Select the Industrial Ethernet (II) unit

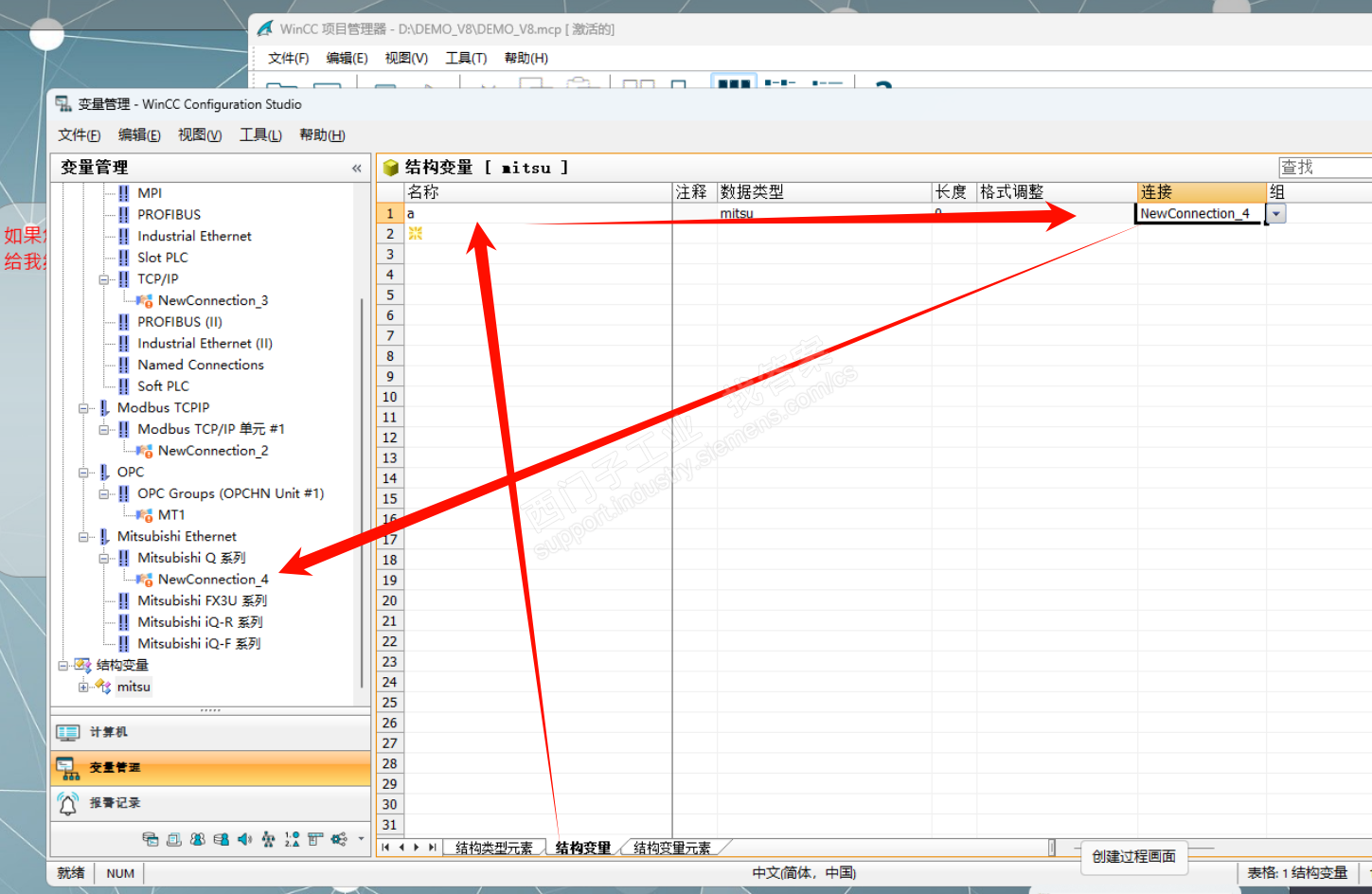click(205, 344)
